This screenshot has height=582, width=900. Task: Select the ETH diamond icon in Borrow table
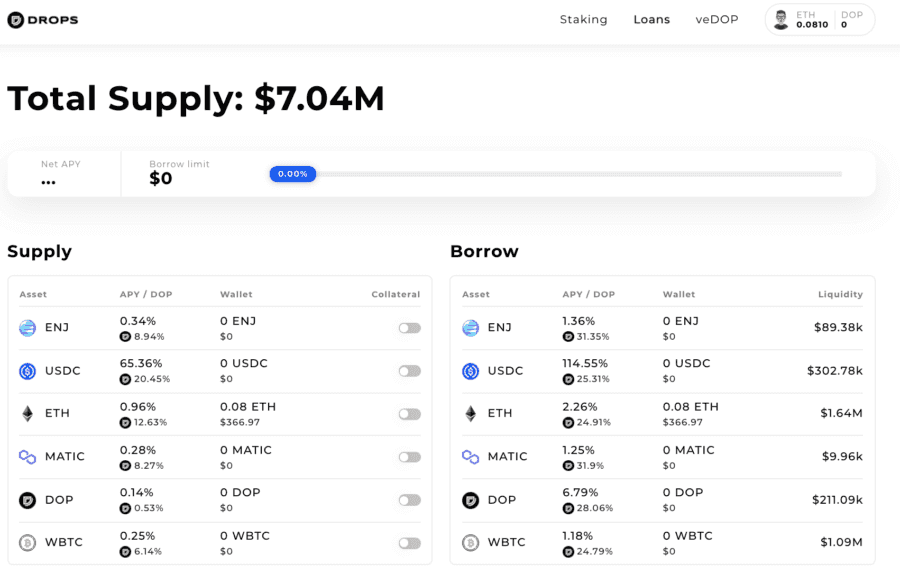470,413
